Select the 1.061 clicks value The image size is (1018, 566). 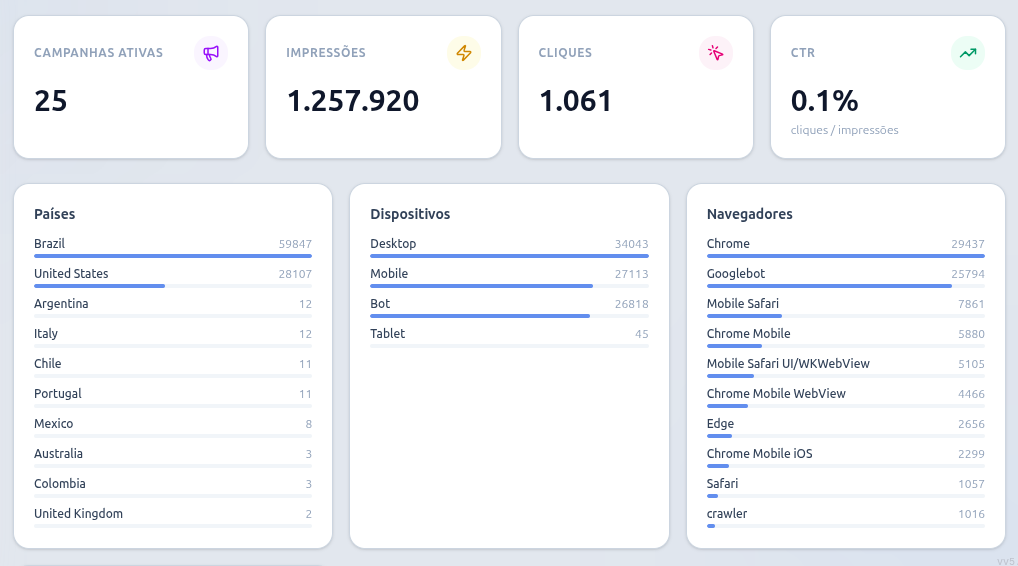point(575,101)
